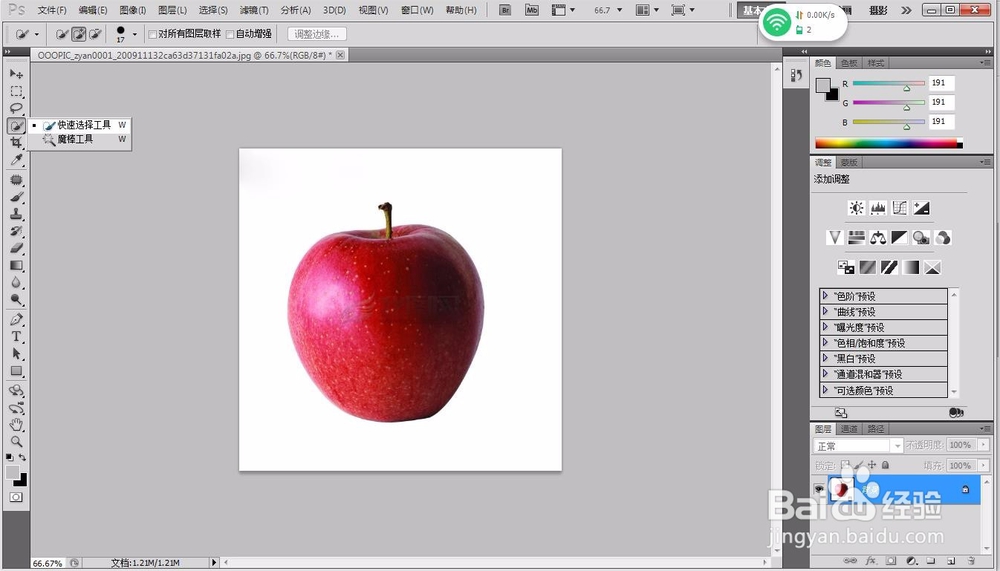Select the Move tool
The image size is (1000, 571).
pyautogui.click(x=16, y=74)
